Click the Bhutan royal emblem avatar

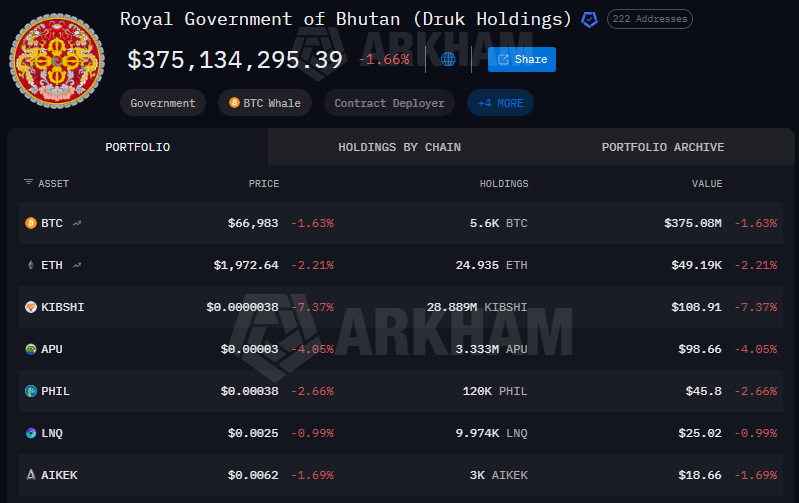point(54,60)
